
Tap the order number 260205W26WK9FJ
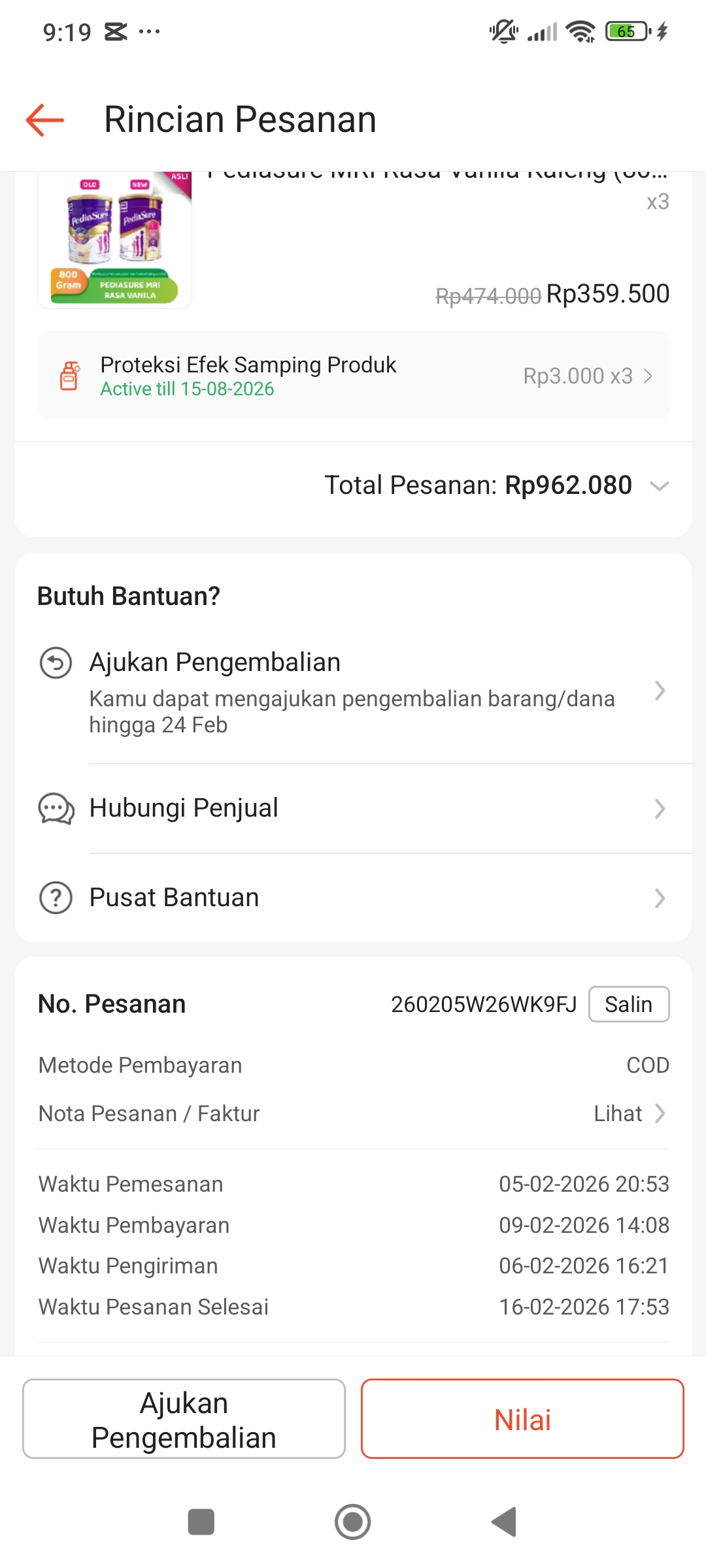point(484,1004)
